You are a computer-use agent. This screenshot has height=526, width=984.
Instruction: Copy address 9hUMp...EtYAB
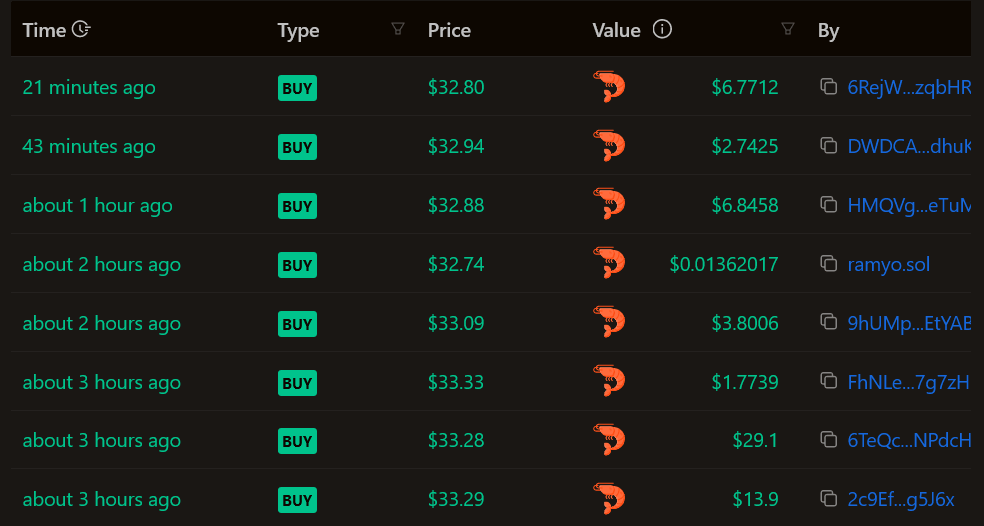coord(828,323)
